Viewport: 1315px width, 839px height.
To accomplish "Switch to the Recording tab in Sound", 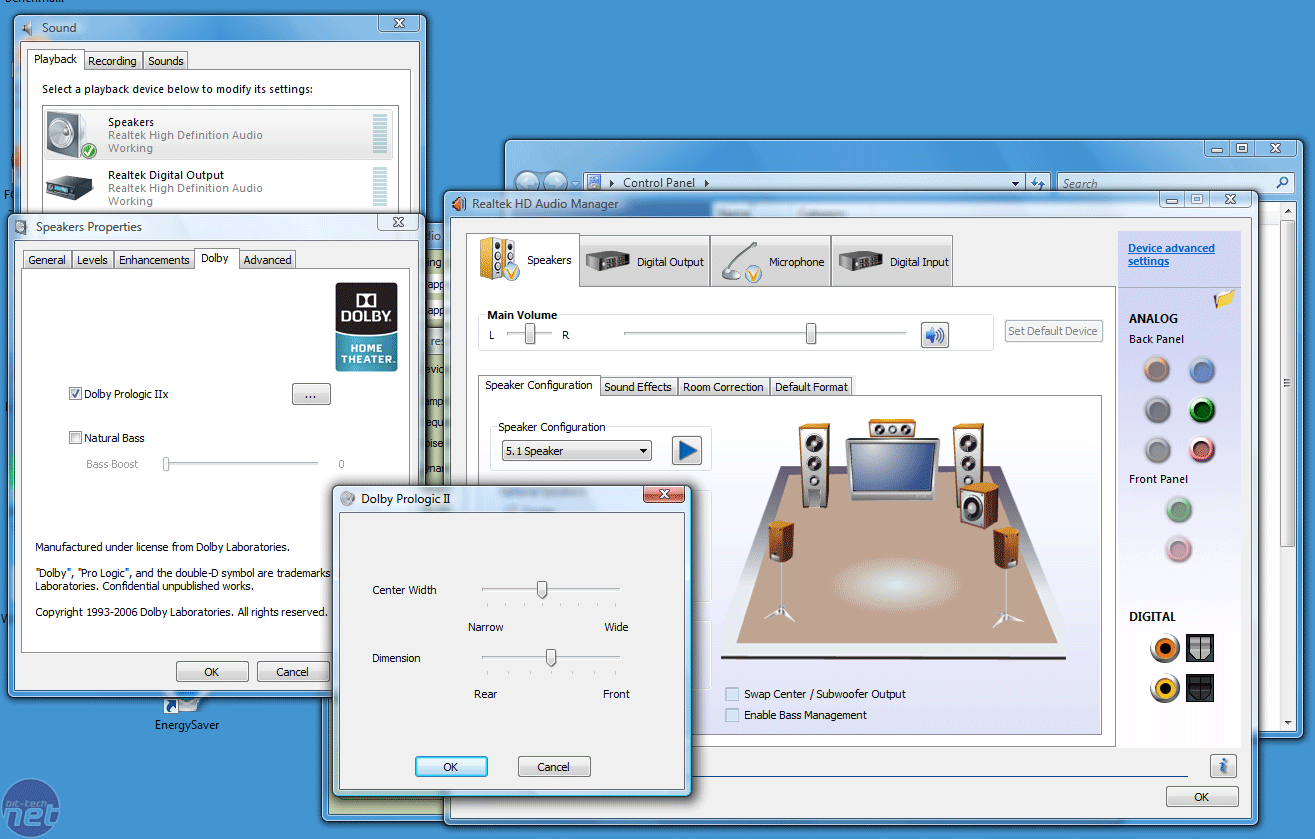I will point(112,61).
